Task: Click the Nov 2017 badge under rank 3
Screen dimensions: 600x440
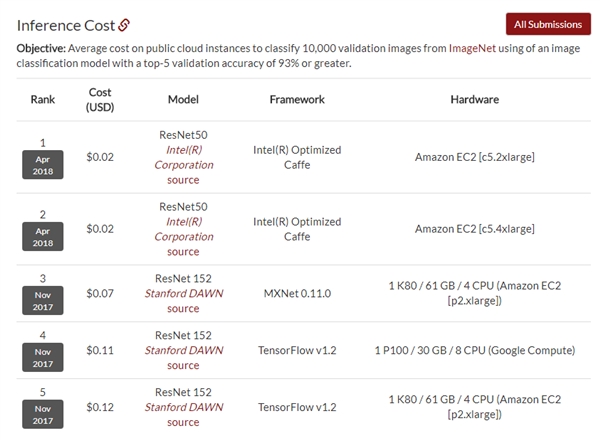Action: tap(43, 301)
